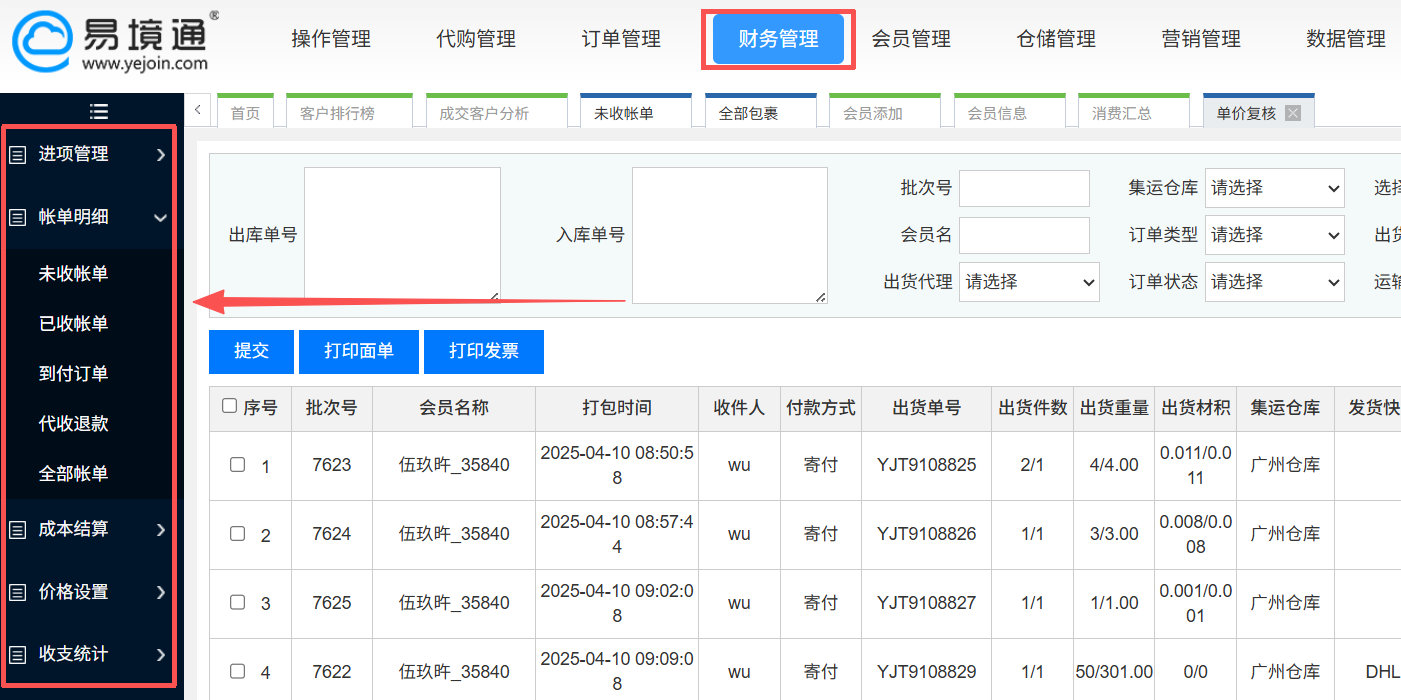Open the 订单管理 top menu
Viewport: 1401px width, 700px height.
[621, 39]
